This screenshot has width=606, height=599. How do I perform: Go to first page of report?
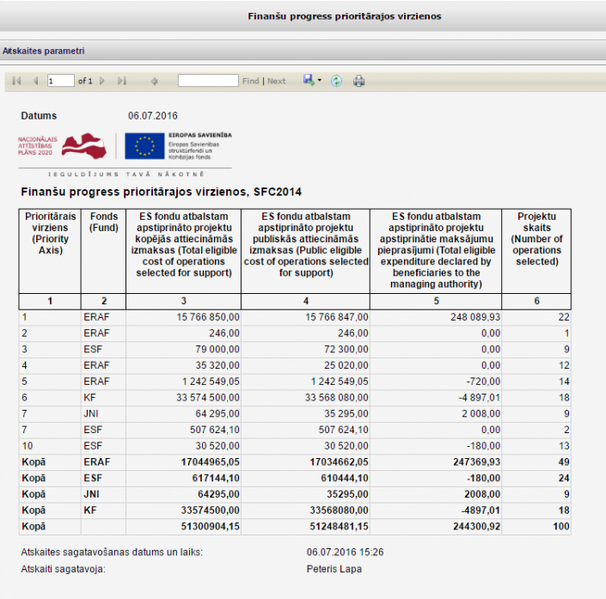16,81
